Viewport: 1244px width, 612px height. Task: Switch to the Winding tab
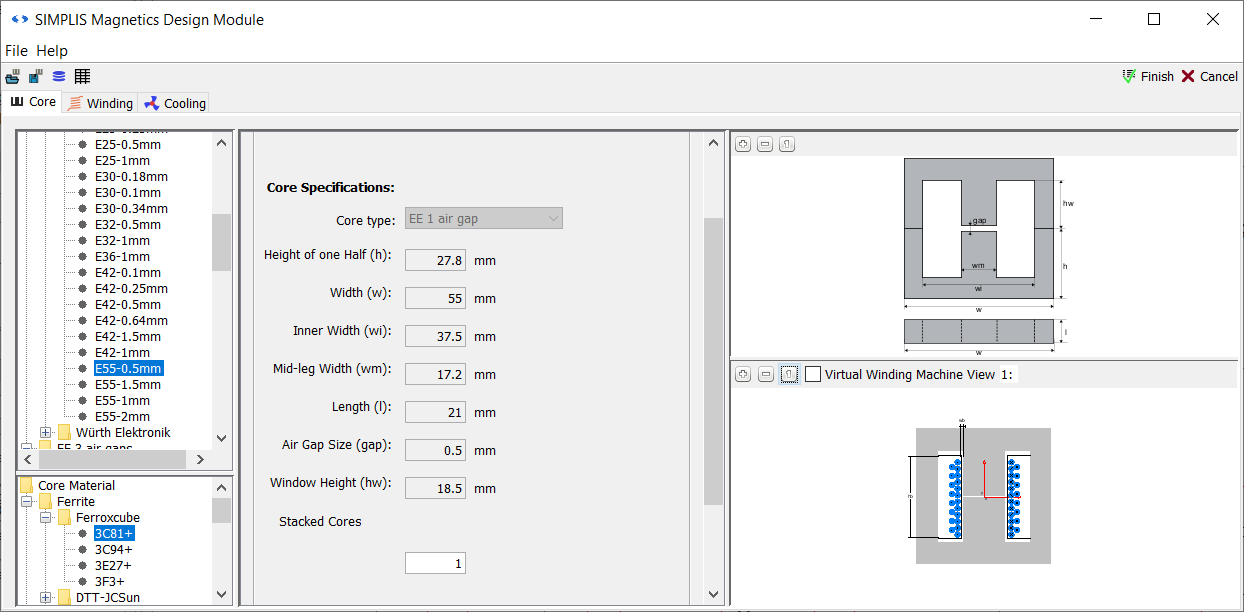coord(100,103)
